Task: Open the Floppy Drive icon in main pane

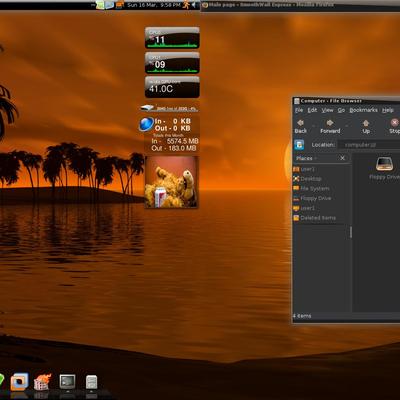Action: click(x=385, y=168)
